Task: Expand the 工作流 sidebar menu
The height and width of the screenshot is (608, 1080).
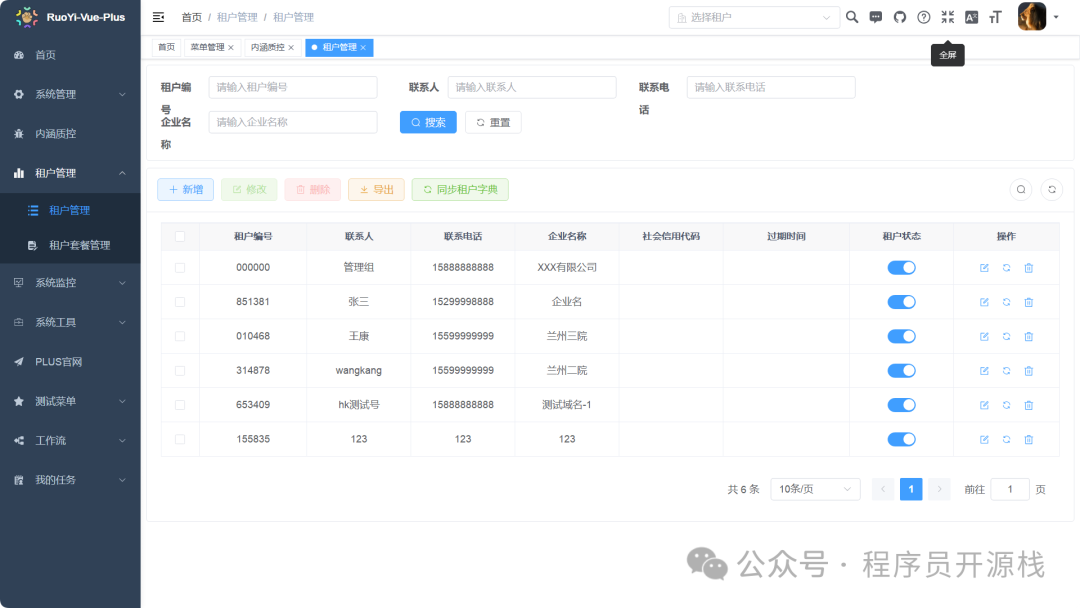Action: [70, 441]
